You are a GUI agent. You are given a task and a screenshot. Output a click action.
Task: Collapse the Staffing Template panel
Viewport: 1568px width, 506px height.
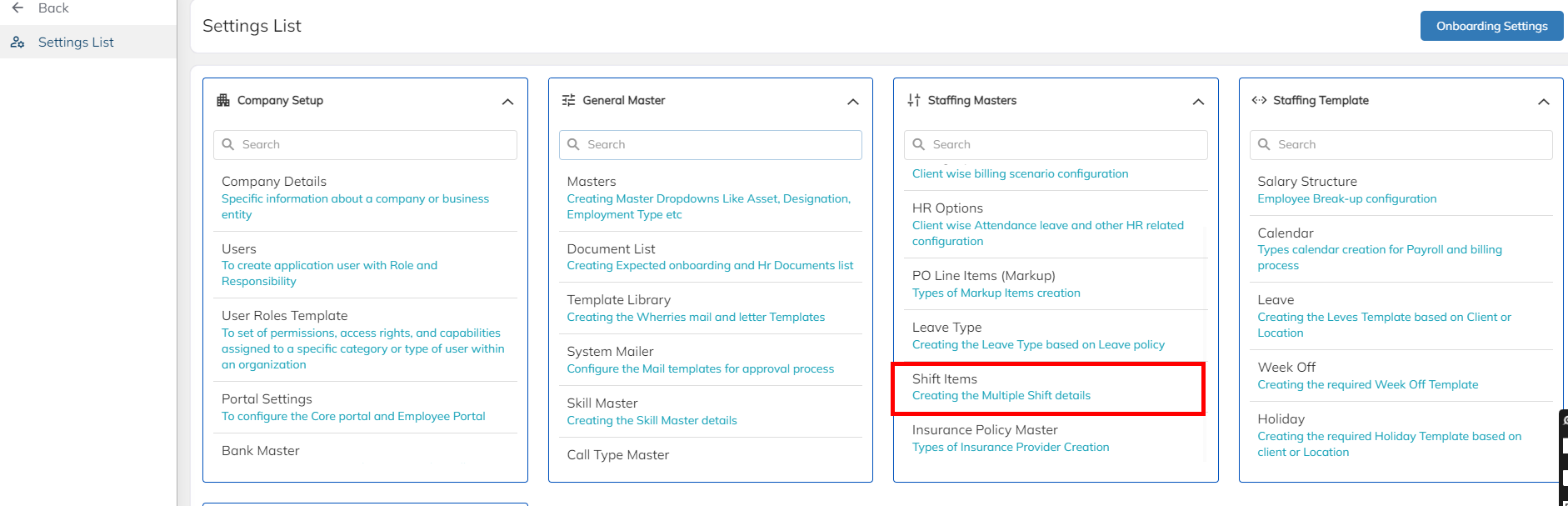(x=1544, y=102)
